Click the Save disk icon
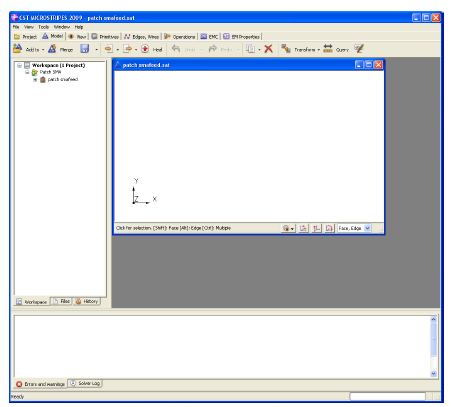453x407 pixels. click(x=85, y=49)
